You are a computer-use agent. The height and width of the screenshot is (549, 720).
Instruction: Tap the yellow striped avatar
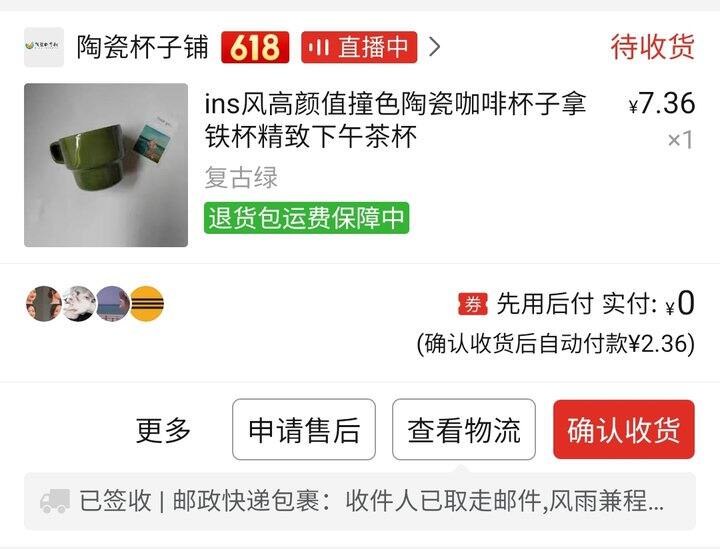coord(146,303)
